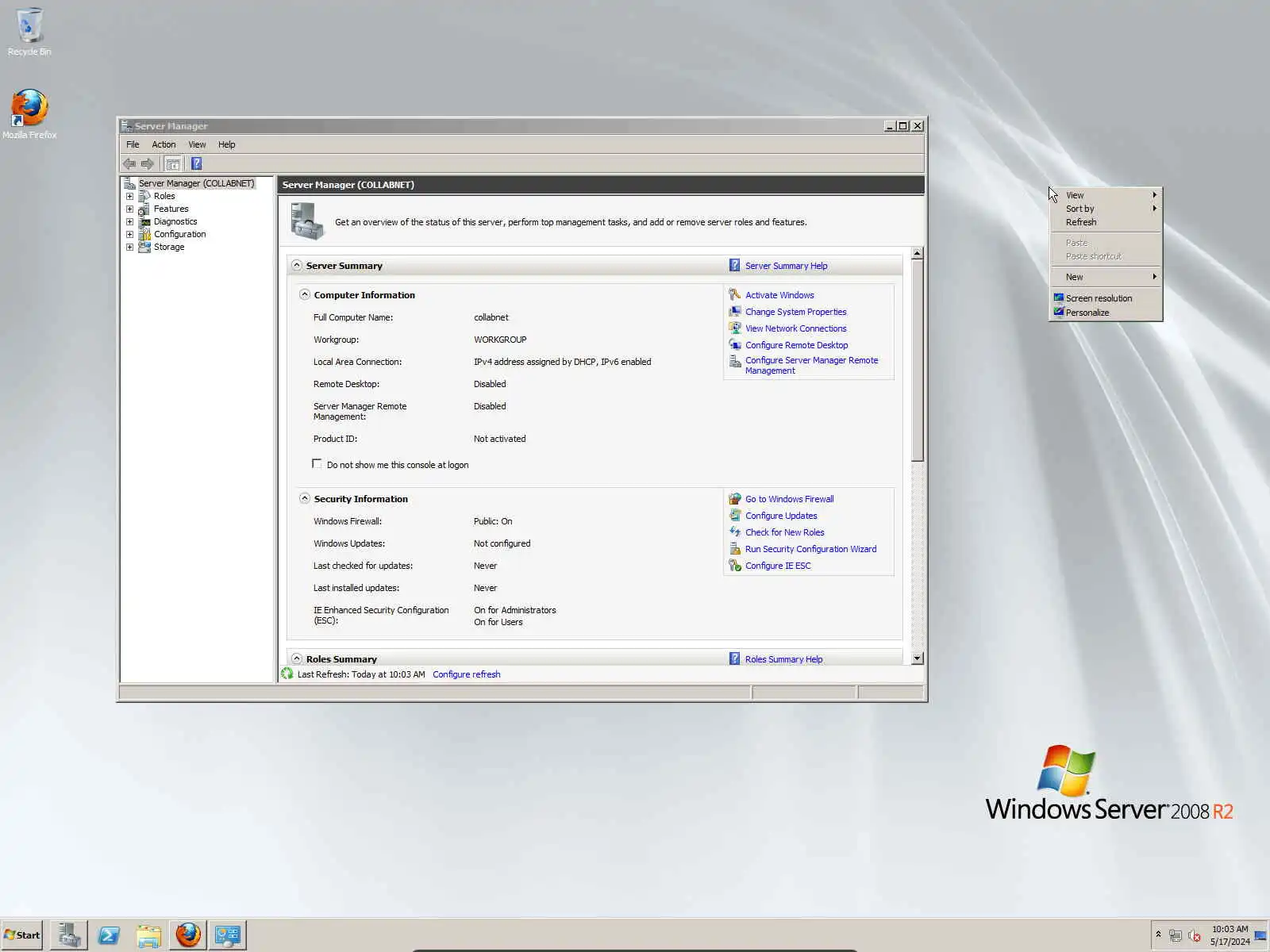Screen dimensions: 1270x952
Task: Select Screen resolution from the context menu
Action: tap(1106, 298)
